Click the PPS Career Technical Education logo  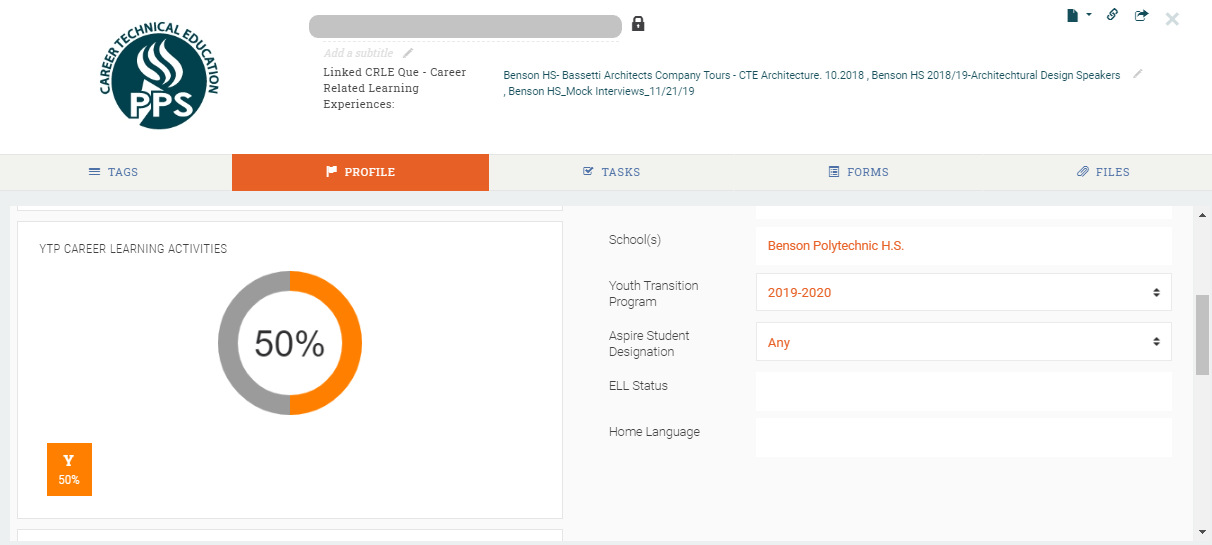(x=159, y=76)
